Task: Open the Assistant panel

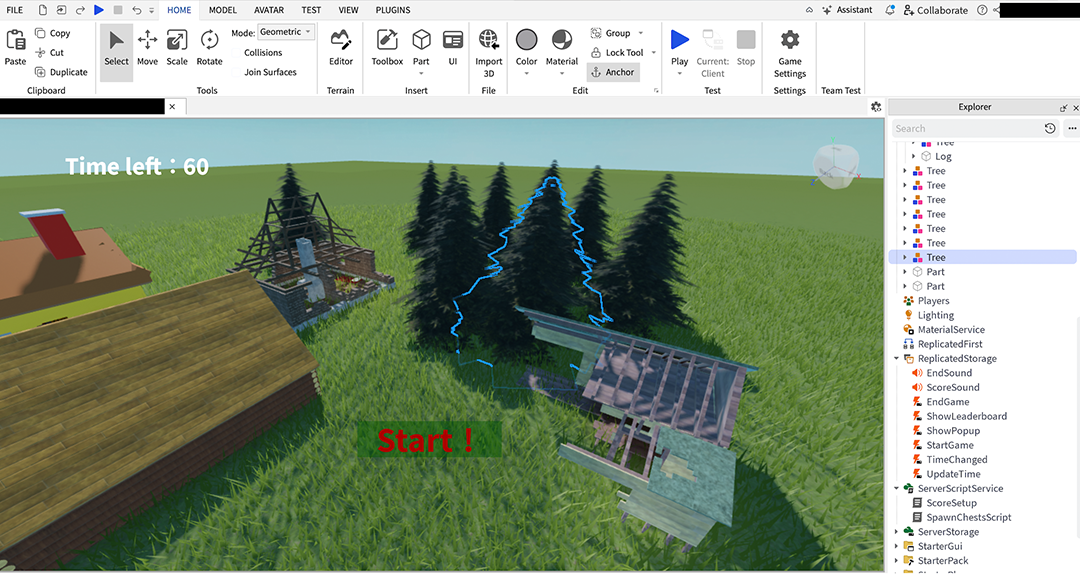Action: 846,10
